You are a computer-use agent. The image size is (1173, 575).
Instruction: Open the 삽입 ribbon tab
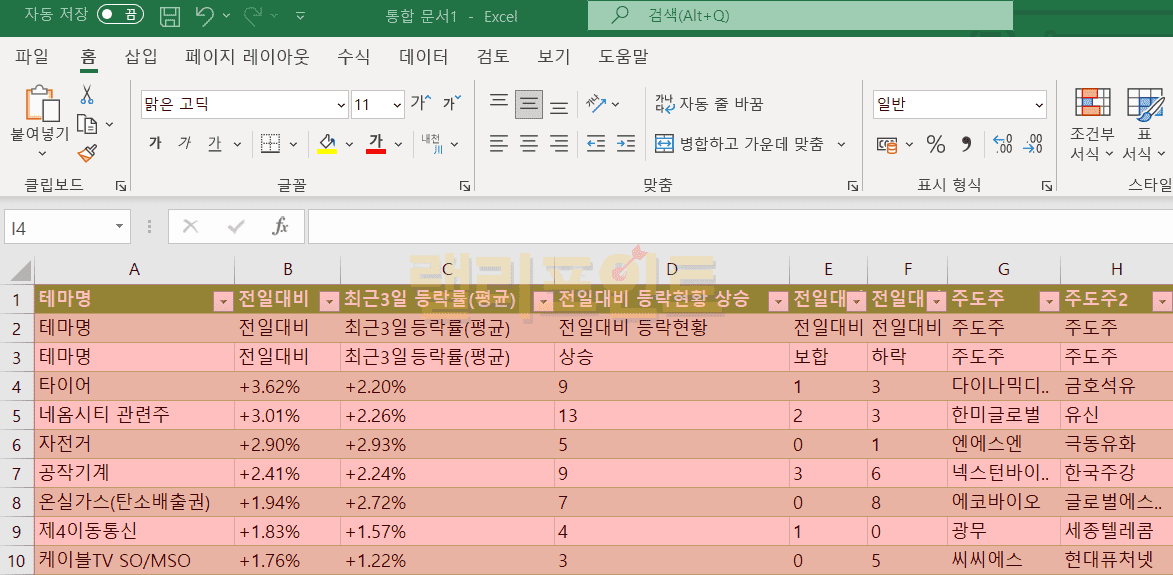pos(141,57)
